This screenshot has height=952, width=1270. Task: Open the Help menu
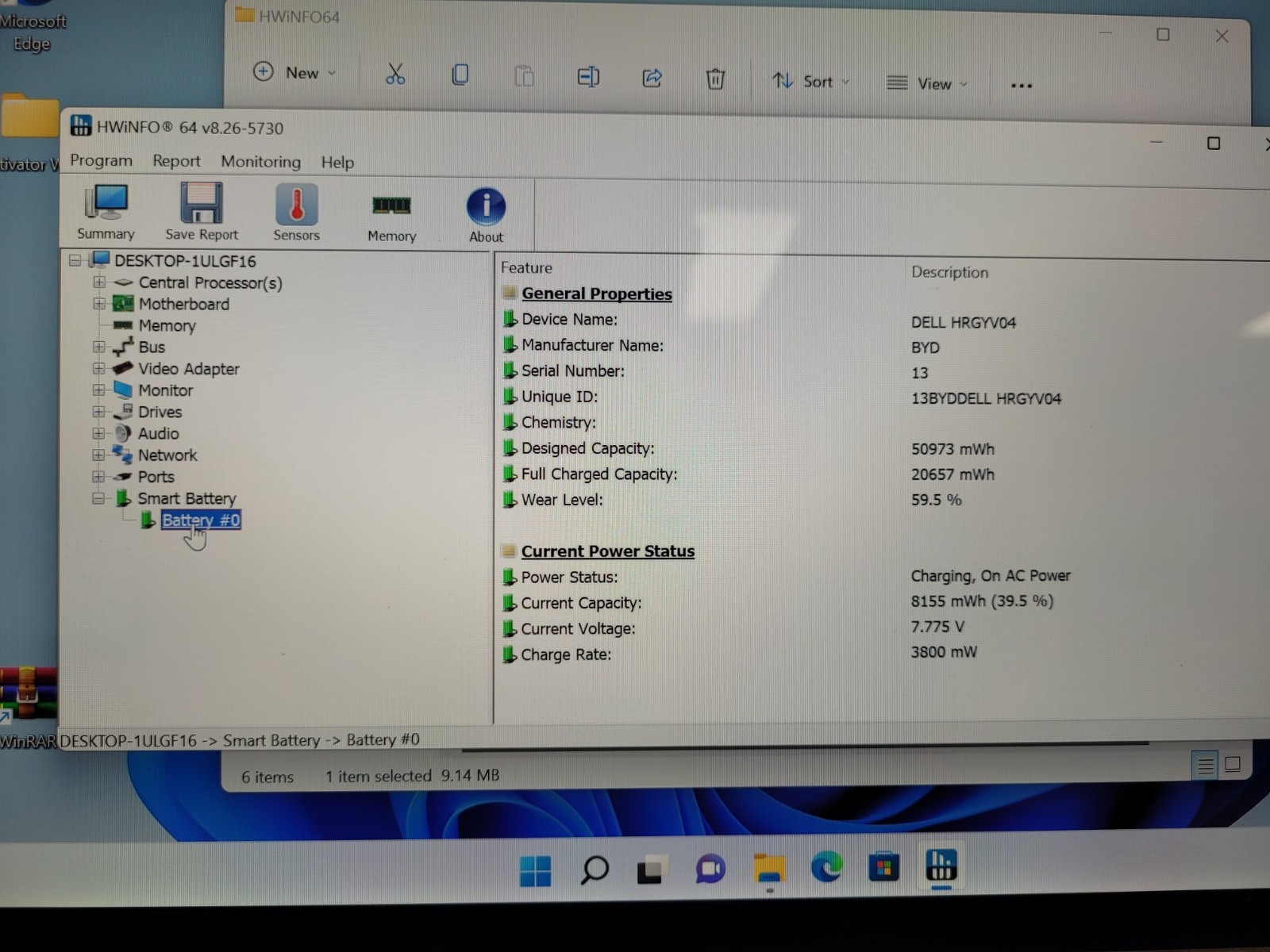[x=337, y=163]
